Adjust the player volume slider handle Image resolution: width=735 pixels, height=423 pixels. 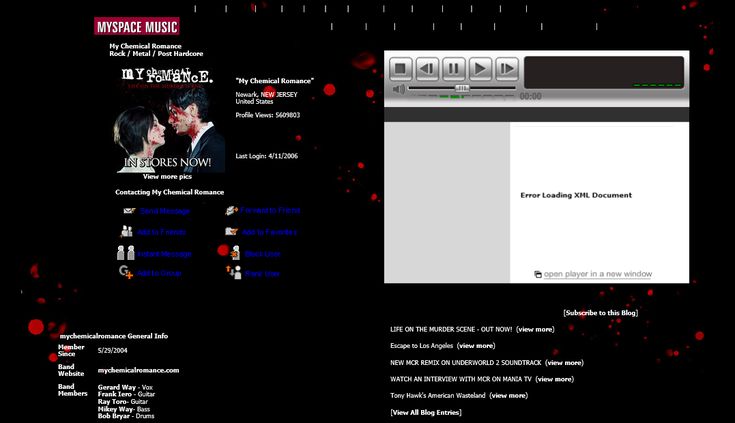pyautogui.click(x=462, y=88)
